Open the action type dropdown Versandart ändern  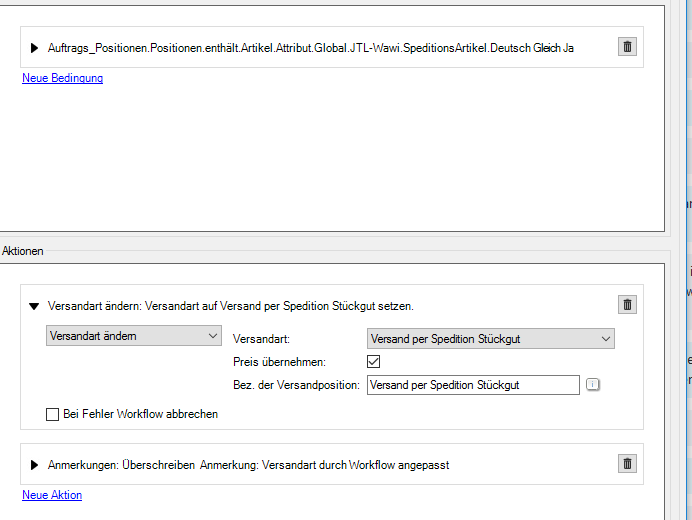coord(134,336)
